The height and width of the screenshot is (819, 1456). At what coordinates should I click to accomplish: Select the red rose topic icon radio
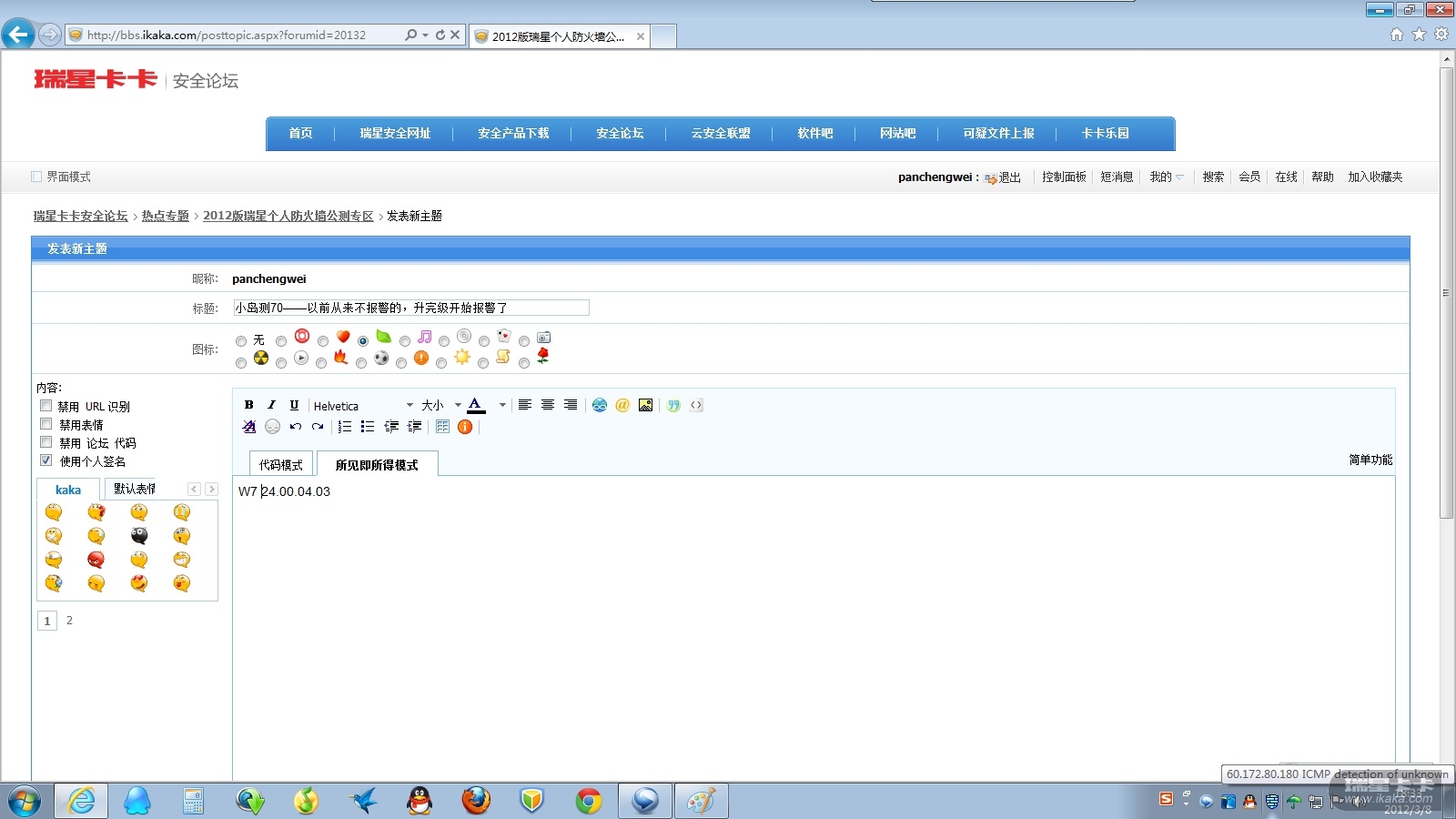(524, 363)
